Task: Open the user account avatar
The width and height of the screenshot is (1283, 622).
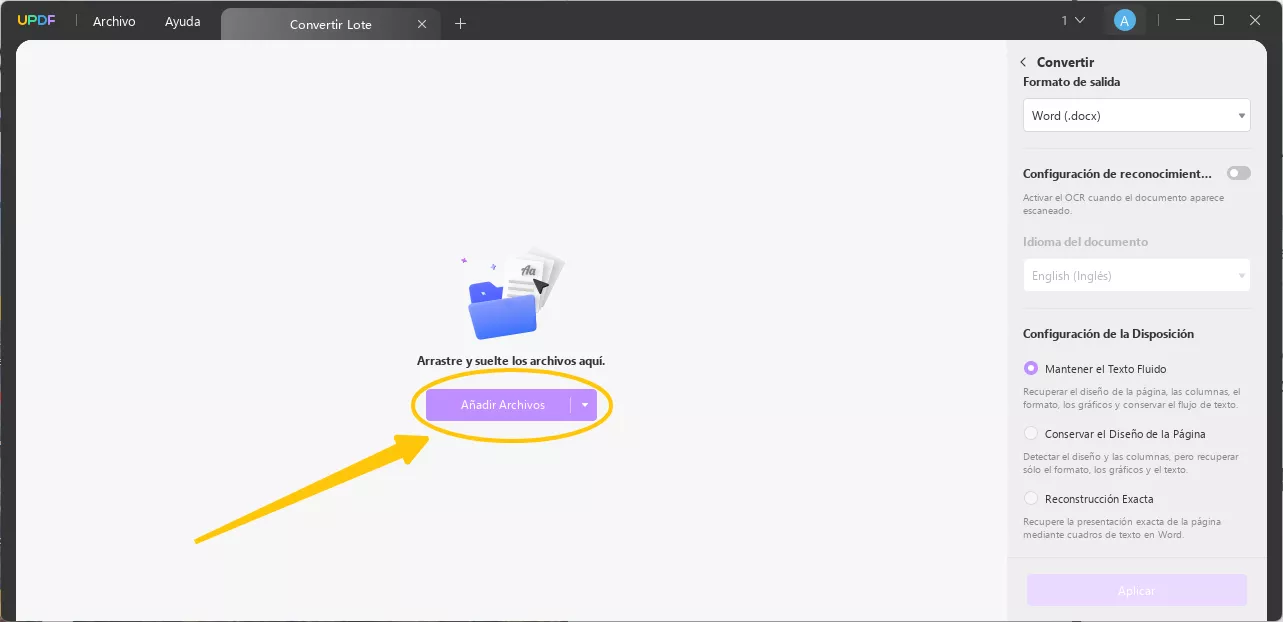Action: point(1125,20)
